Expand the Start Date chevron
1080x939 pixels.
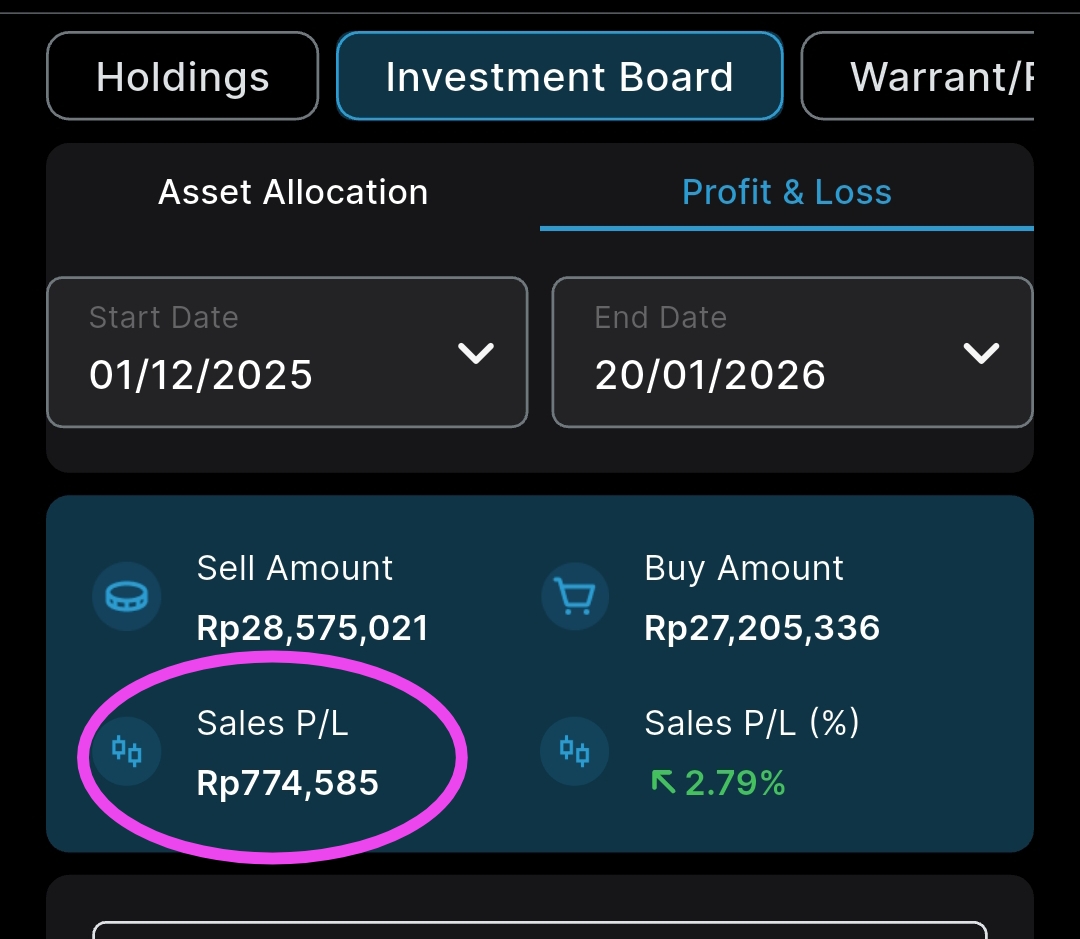[x=475, y=353]
